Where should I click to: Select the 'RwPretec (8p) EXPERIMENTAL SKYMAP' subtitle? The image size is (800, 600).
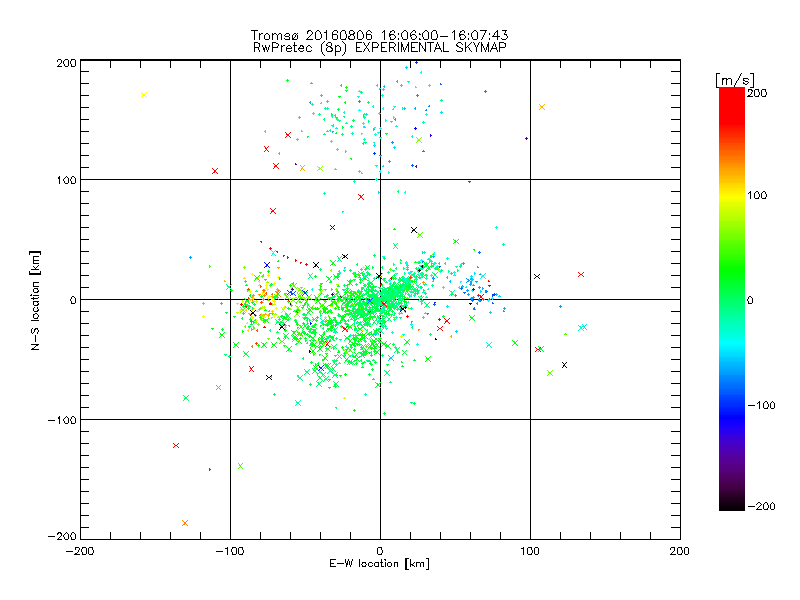point(379,48)
